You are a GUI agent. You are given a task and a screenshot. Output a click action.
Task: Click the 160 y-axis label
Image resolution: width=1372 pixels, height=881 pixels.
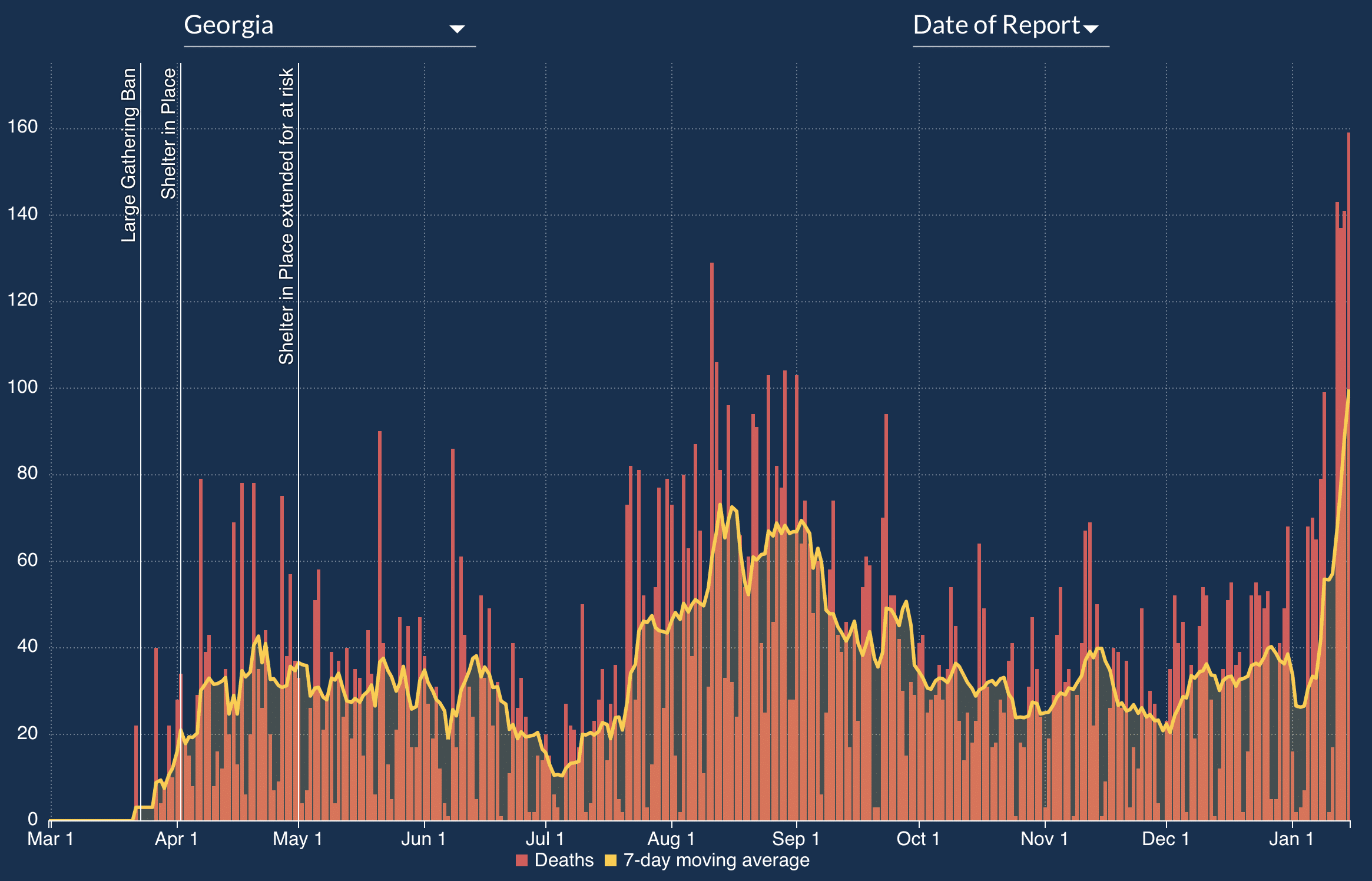pyautogui.click(x=22, y=127)
